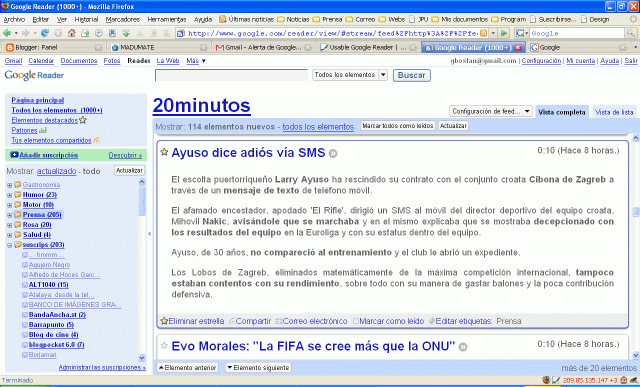Open Todos los elementos search dropdown
This screenshot has width=640, height=387.
[350, 75]
